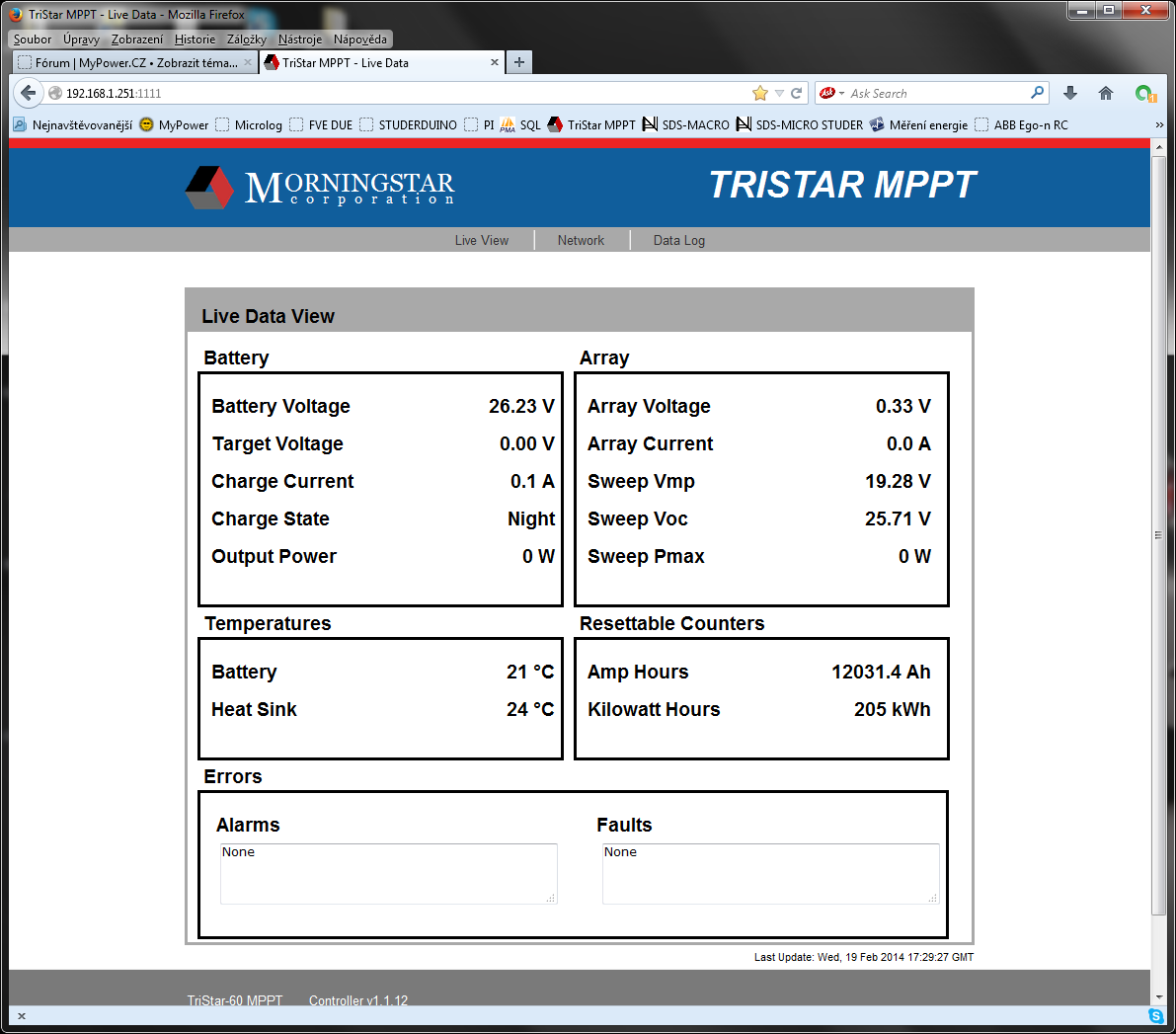Click the Firefox icon in title bar
The image size is (1176, 1034).
pyautogui.click(x=15, y=14)
